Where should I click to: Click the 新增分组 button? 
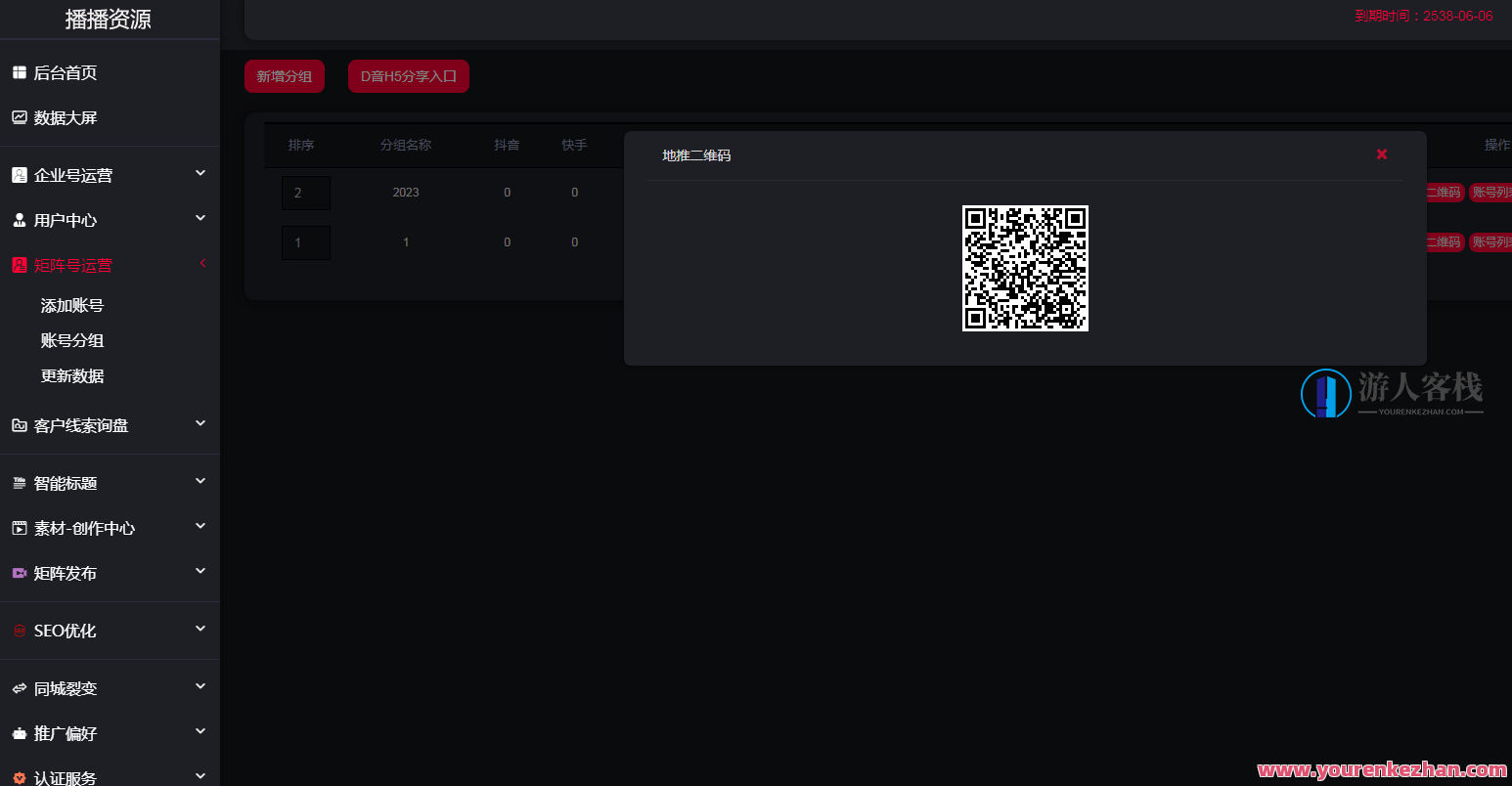tap(284, 75)
